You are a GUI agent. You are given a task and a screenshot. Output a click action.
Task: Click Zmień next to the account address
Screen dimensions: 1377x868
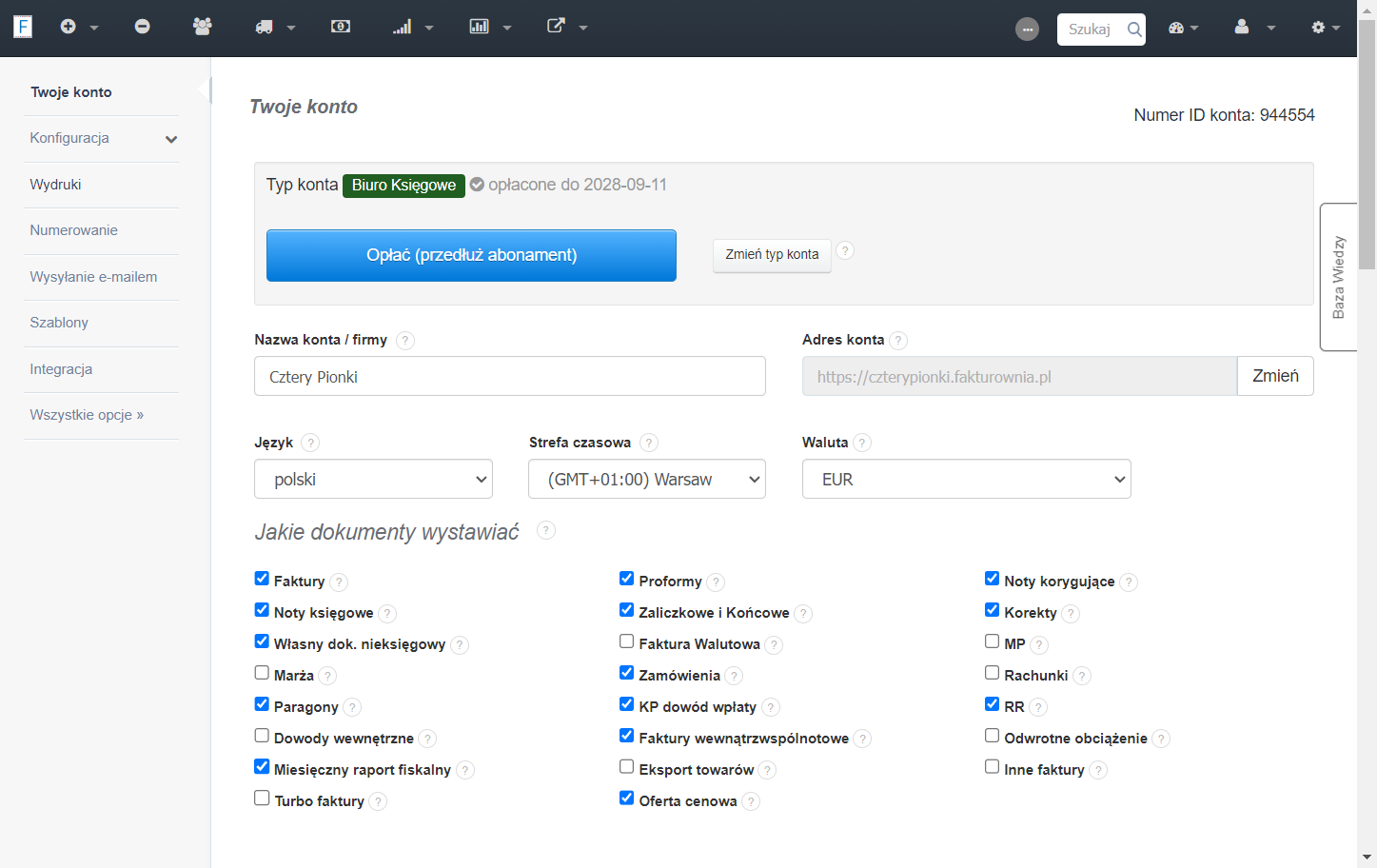pos(1275,376)
